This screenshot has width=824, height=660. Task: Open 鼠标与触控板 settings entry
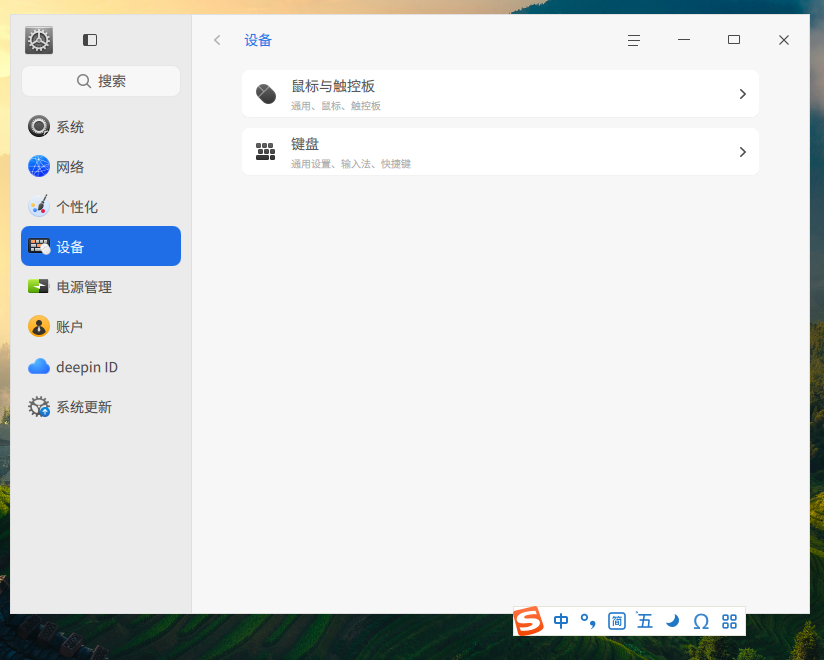(x=500, y=94)
